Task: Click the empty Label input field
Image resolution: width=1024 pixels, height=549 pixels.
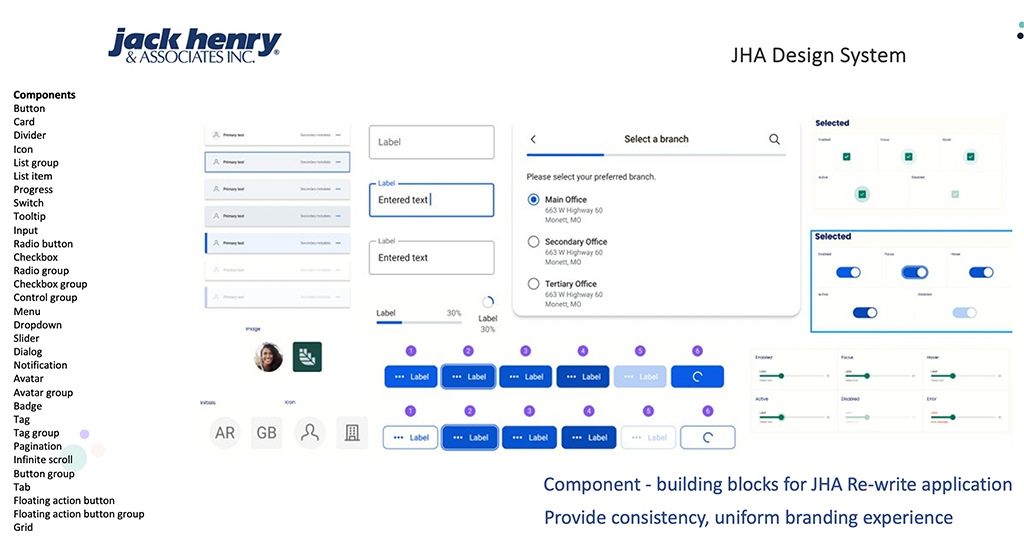Action: tap(431, 142)
